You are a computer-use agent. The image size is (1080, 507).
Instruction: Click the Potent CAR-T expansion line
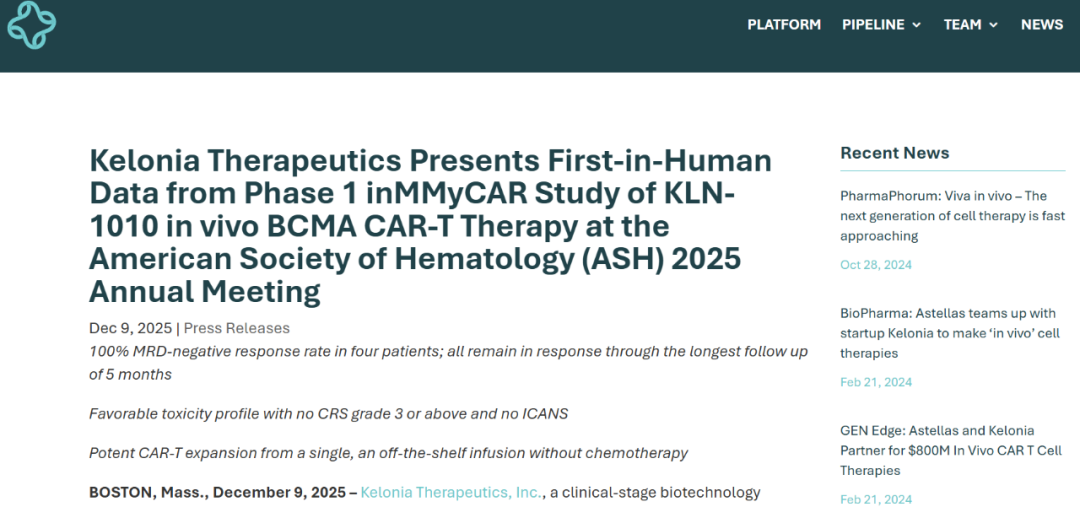pos(388,453)
